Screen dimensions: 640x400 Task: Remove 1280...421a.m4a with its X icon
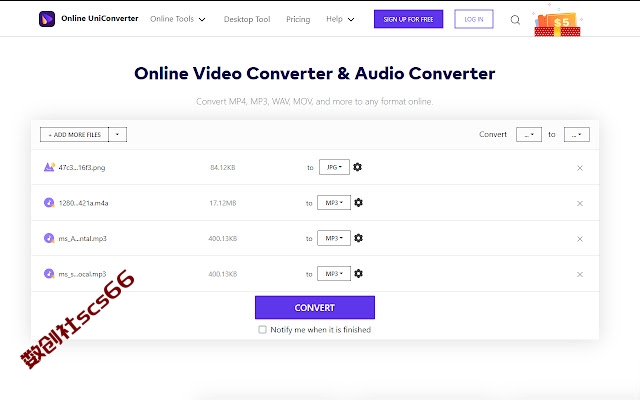[580, 203]
